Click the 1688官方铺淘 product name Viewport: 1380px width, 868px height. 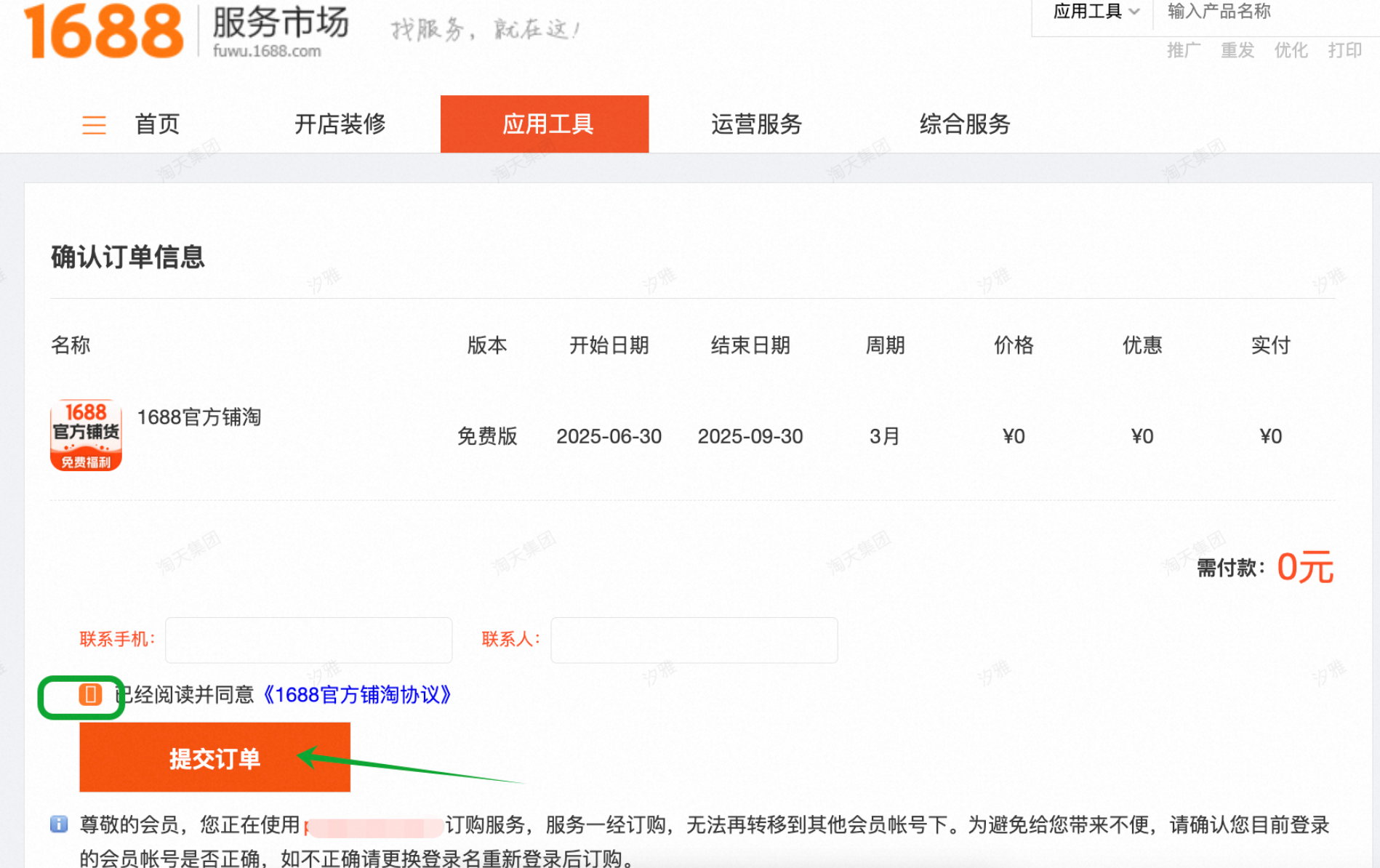(199, 417)
